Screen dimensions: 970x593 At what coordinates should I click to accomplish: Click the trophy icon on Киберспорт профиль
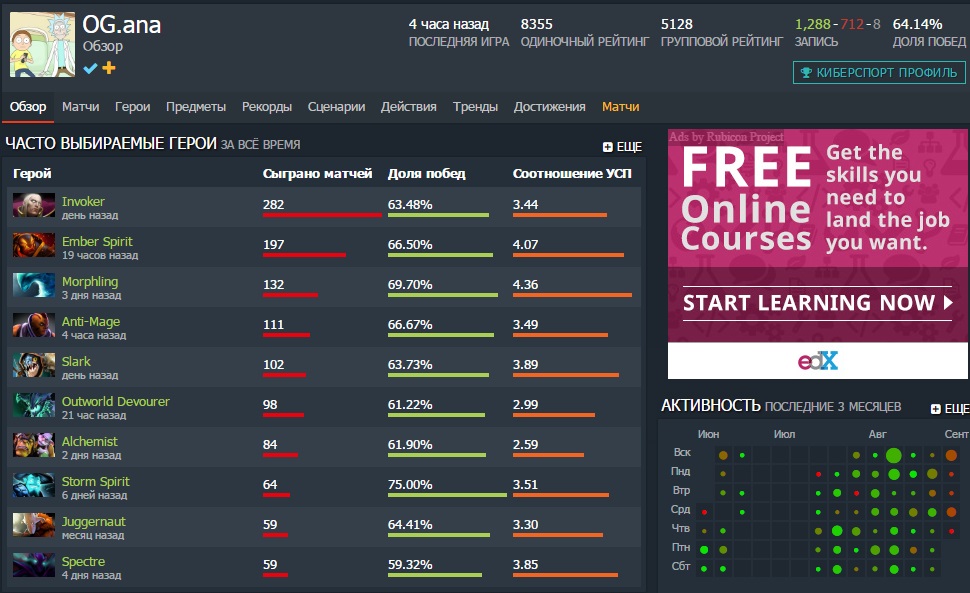pos(806,73)
